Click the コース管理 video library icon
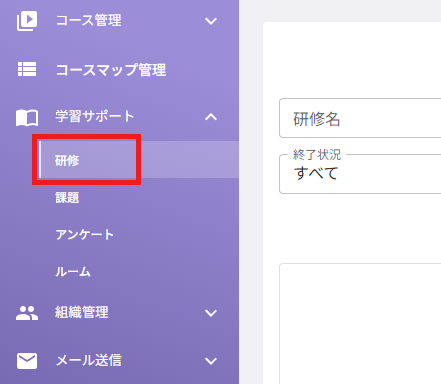Image resolution: width=441 pixels, height=384 pixels. tap(27, 21)
